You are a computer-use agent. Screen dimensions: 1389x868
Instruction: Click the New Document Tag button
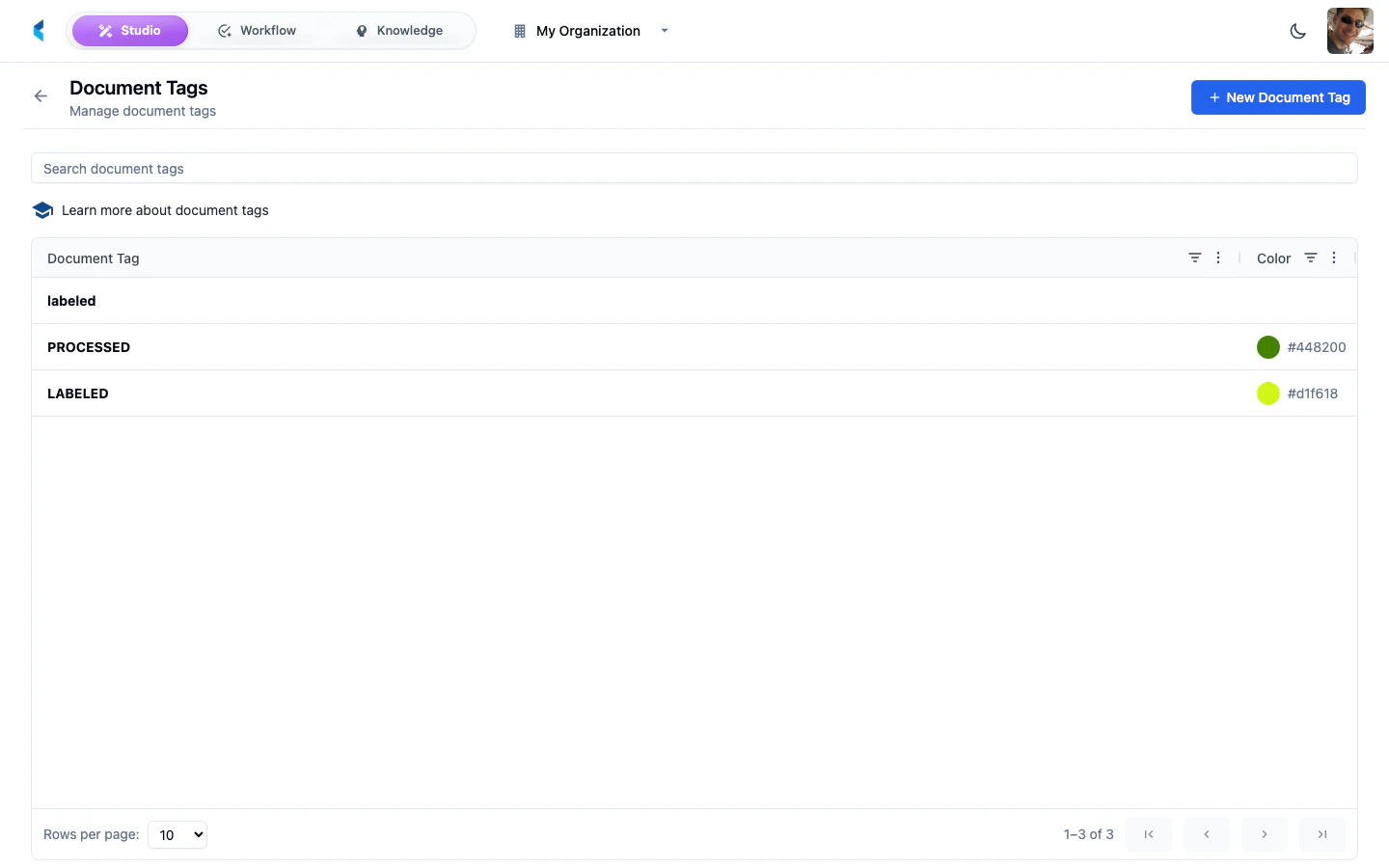click(1278, 96)
